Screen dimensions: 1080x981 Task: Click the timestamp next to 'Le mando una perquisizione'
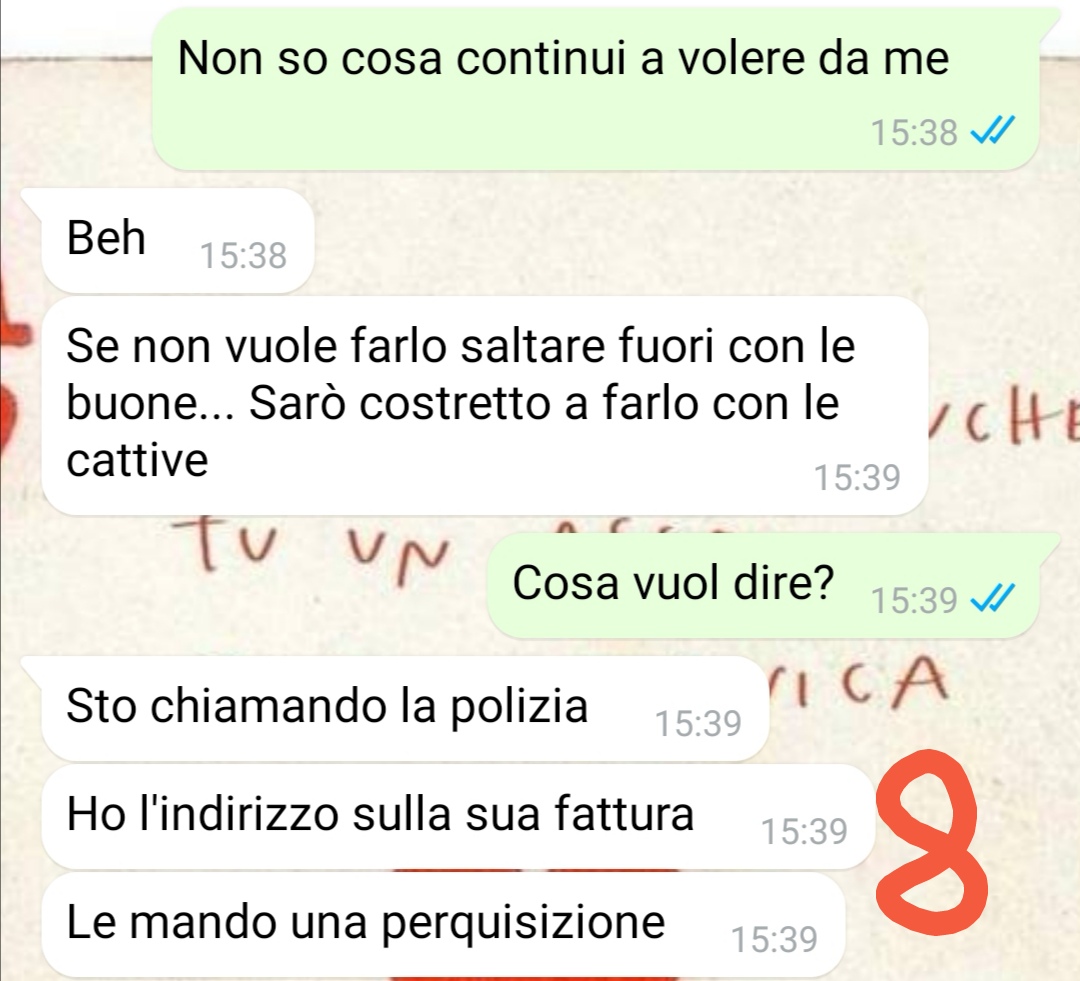click(x=774, y=940)
